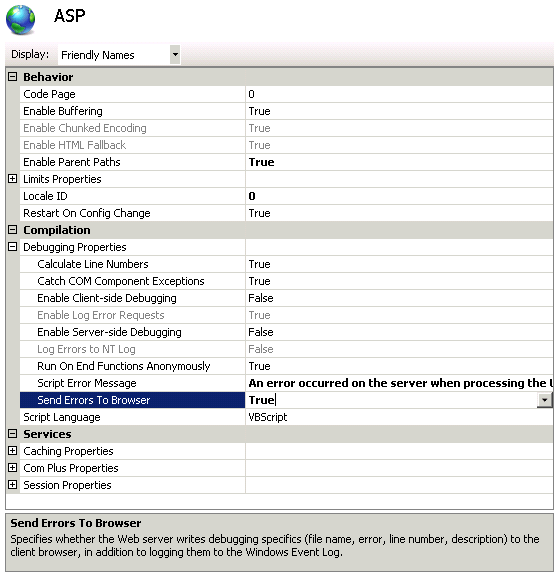
Task: Click Calculate Line Numbers True value
Action: (x=259, y=264)
